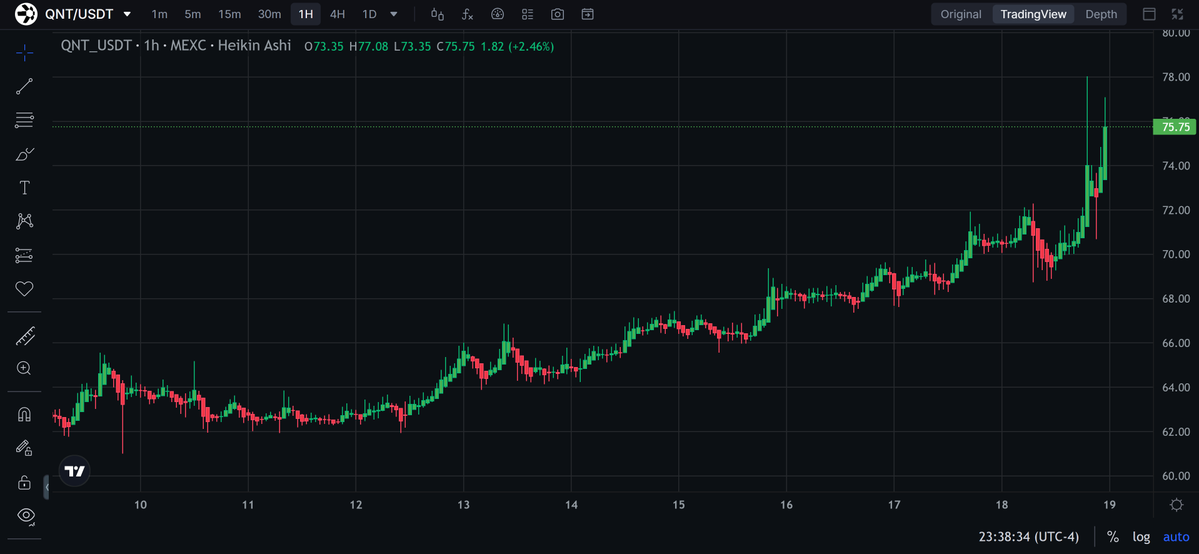Click the high value H77.08 in legend
Screen dimensions: 1199x554
369,47
